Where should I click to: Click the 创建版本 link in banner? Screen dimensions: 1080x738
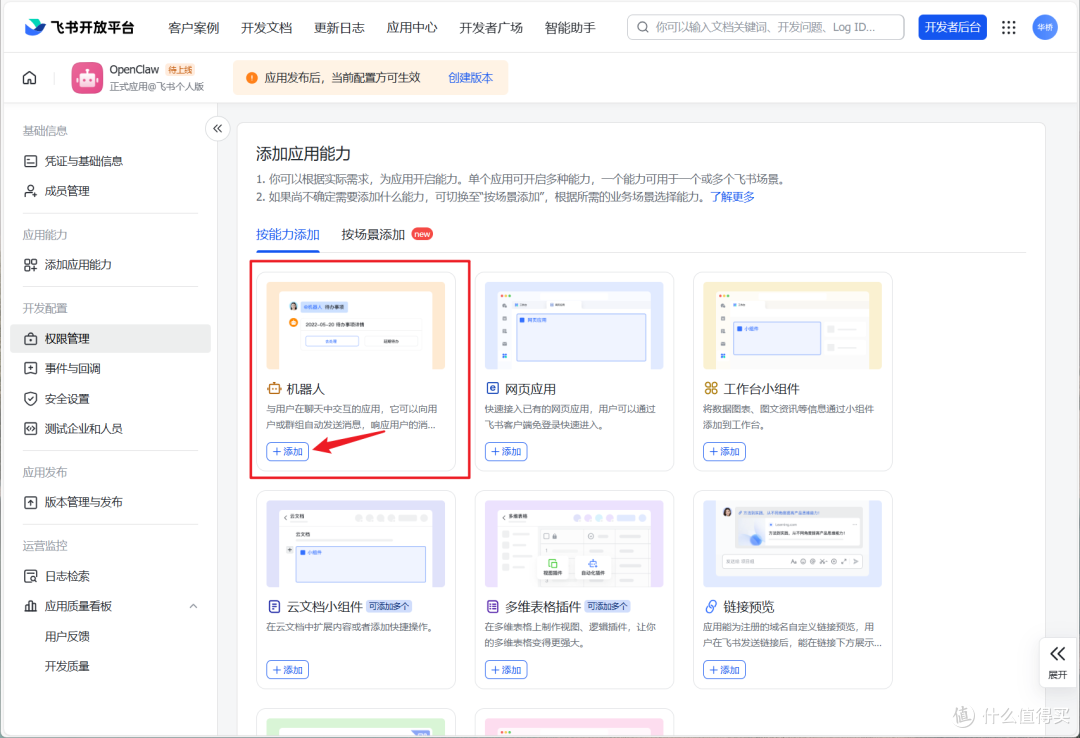click(470, 78)
